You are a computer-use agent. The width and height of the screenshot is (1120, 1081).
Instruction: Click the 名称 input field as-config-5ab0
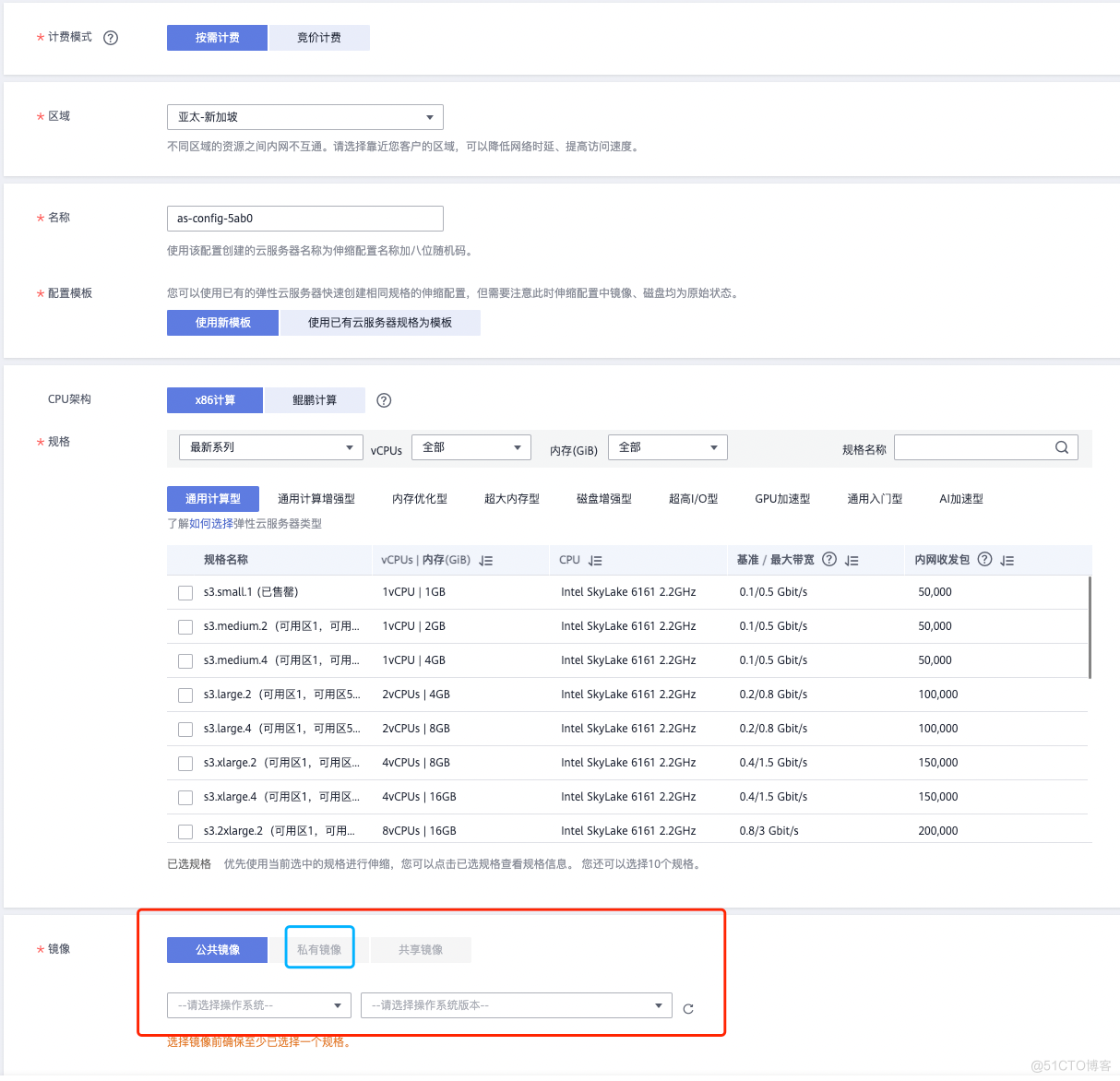point(304,219)
